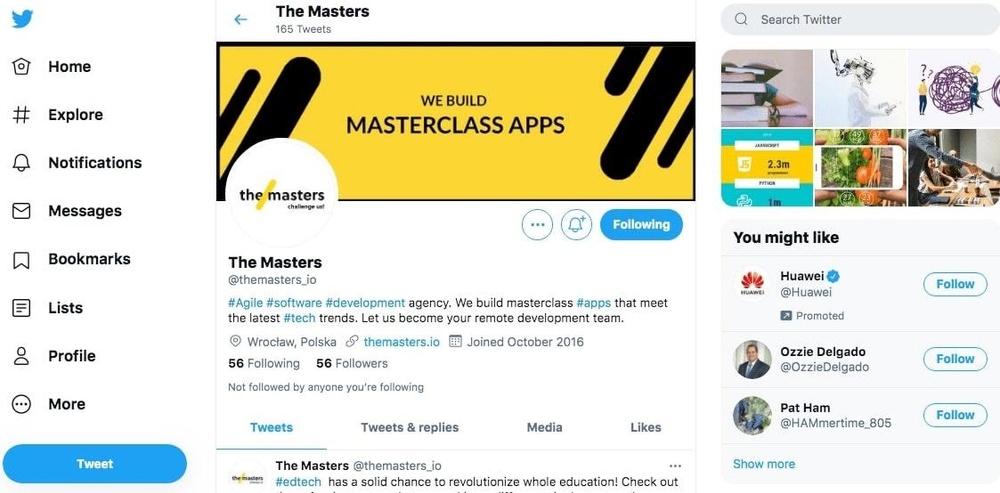Viewport: 1000px width, 493px height.
Task: Open the themasters.io website link
Action: (402, 342)
